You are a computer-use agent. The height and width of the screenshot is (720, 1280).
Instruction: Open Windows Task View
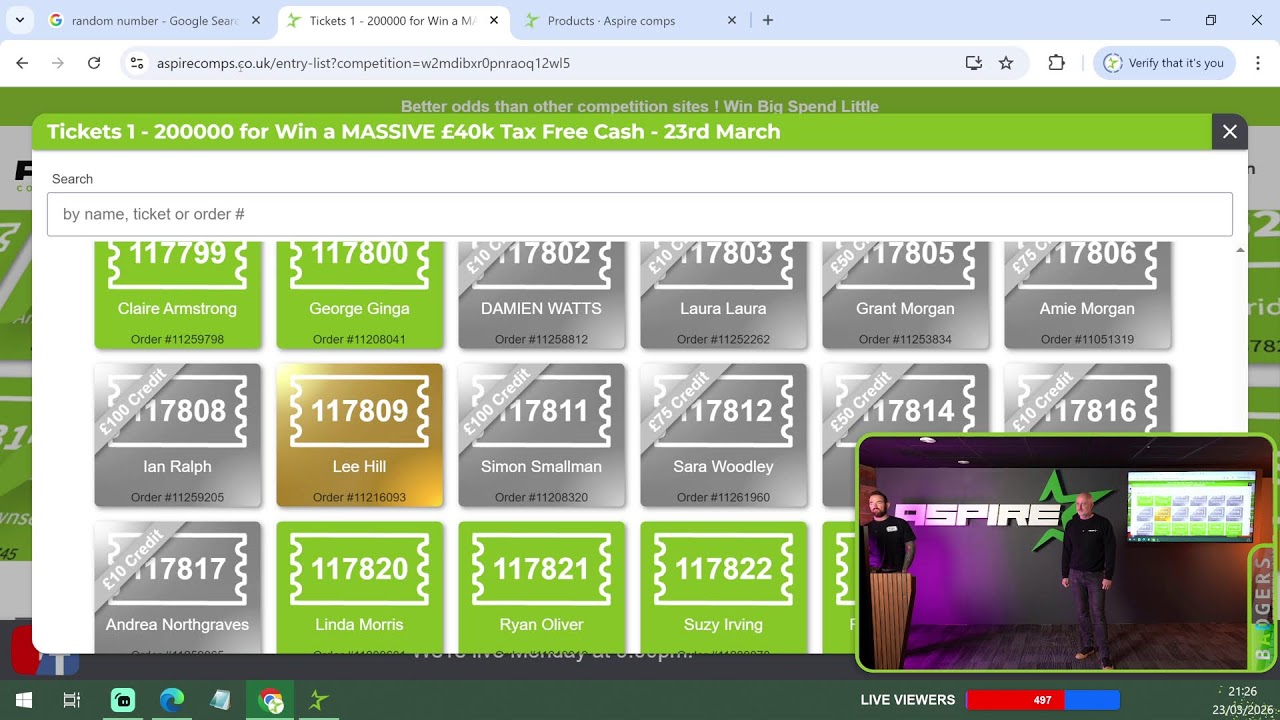tap(72, 700)
